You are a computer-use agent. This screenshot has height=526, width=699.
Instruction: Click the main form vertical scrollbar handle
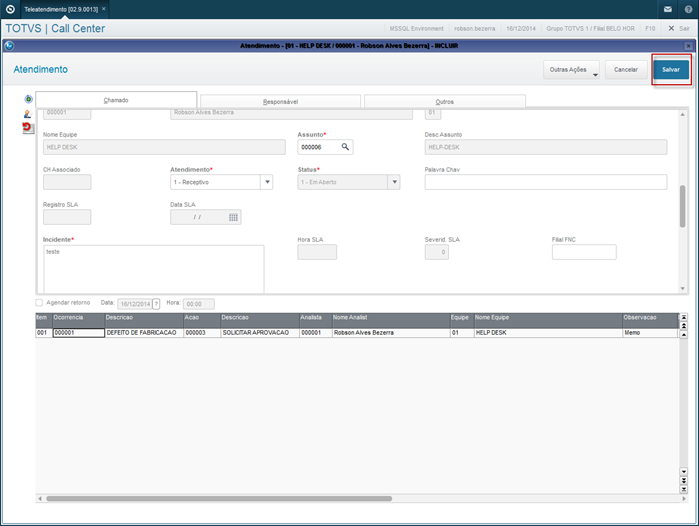tap(682, 206)
